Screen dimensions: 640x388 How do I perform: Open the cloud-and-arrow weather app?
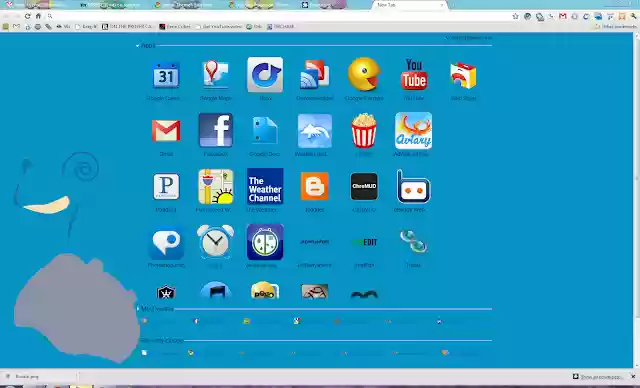(x=314, y=131)
